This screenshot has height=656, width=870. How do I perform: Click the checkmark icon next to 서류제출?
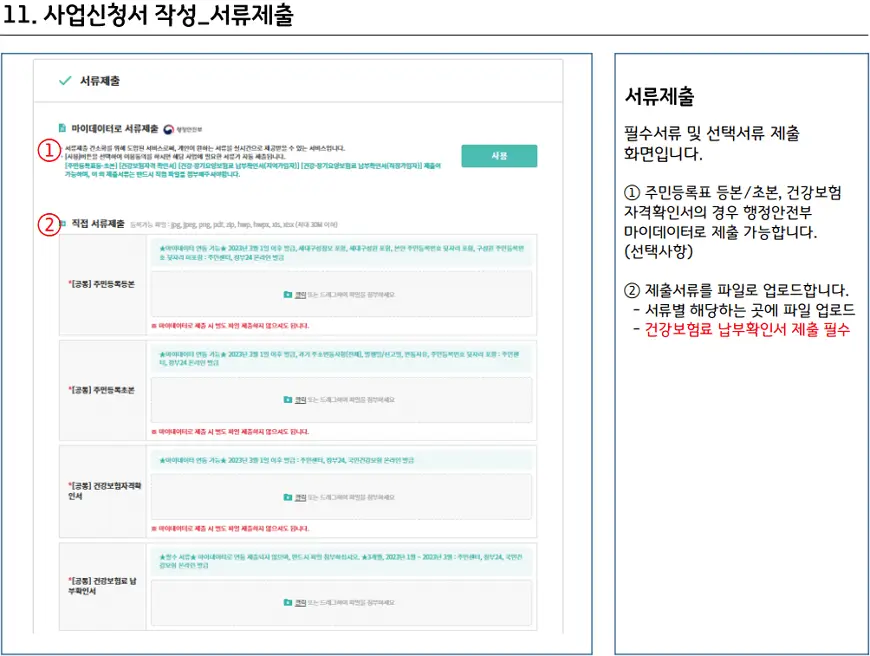coord(65,80)
